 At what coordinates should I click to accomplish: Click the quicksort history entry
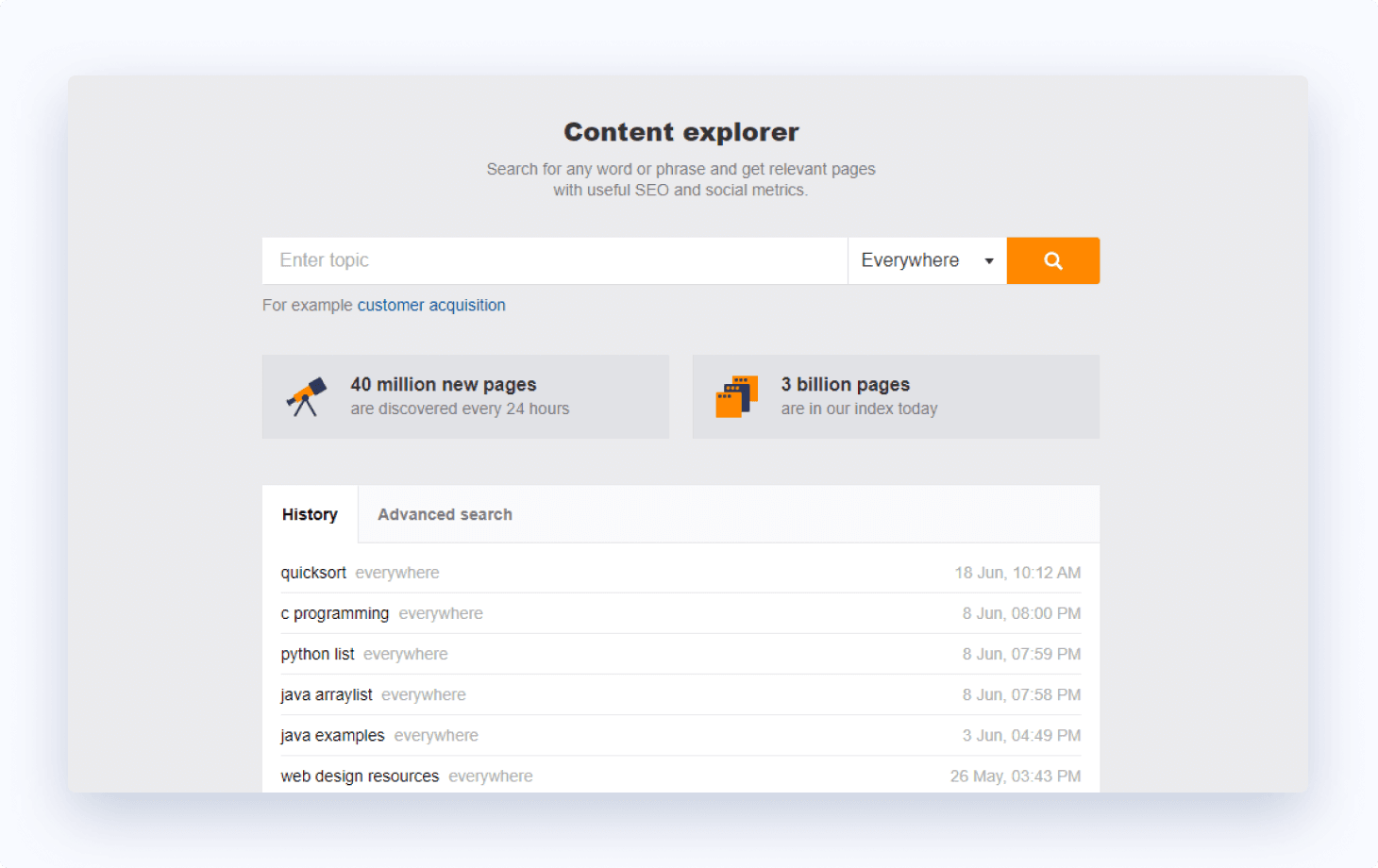pos(312,572)
